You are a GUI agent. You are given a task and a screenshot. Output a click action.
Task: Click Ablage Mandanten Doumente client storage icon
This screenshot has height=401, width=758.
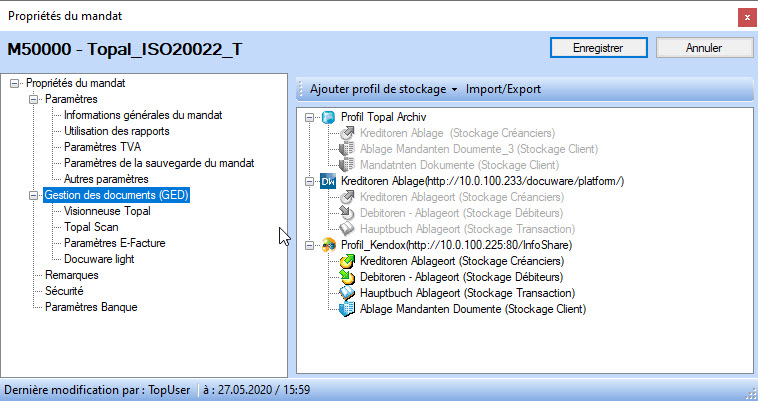pyautogui.click(x=347, y=309)
